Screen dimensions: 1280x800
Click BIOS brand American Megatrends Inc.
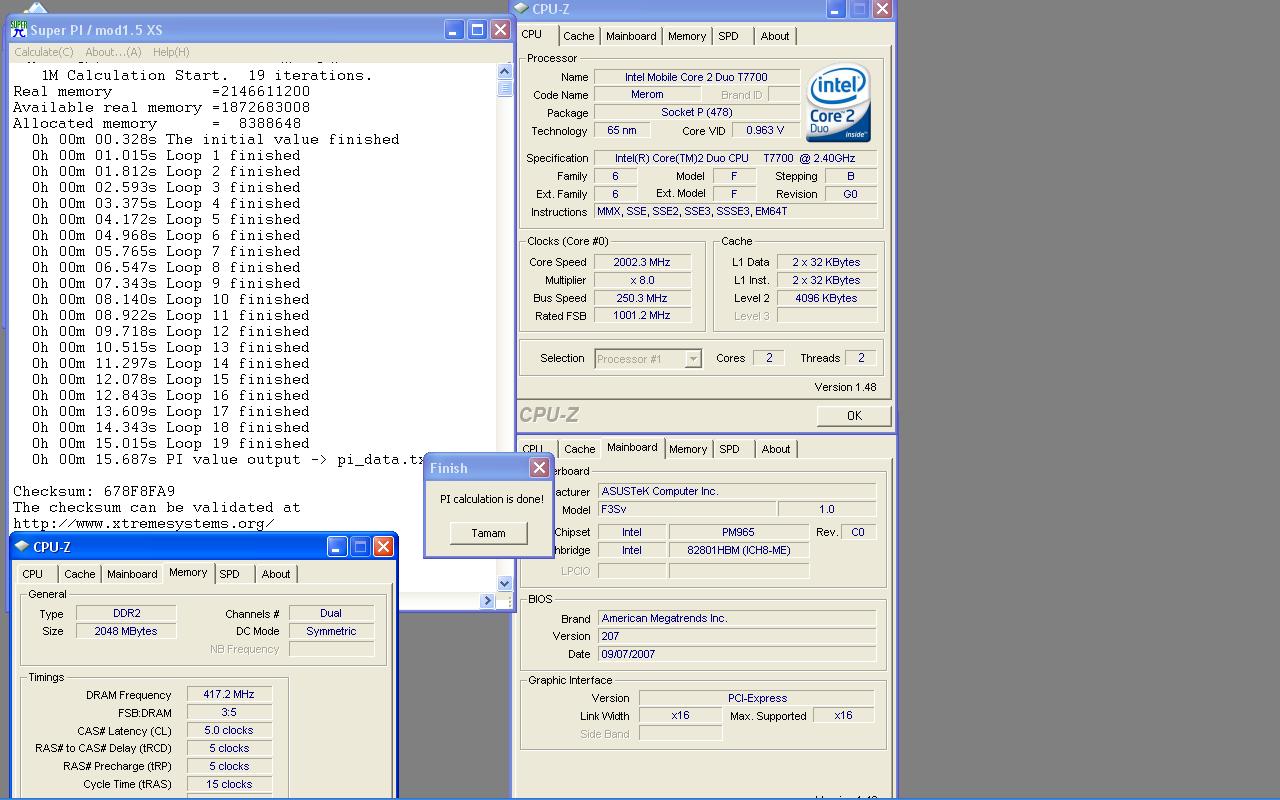(737, 618)
